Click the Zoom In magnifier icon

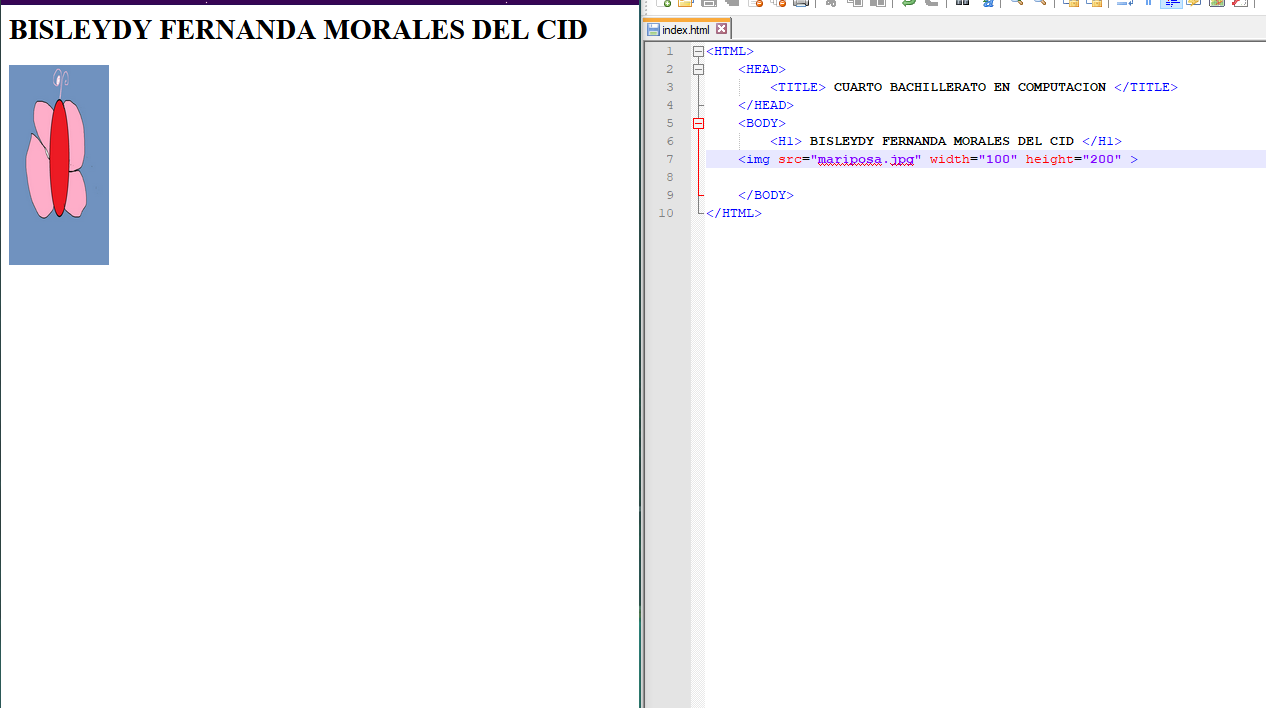tap(1017, 3)
